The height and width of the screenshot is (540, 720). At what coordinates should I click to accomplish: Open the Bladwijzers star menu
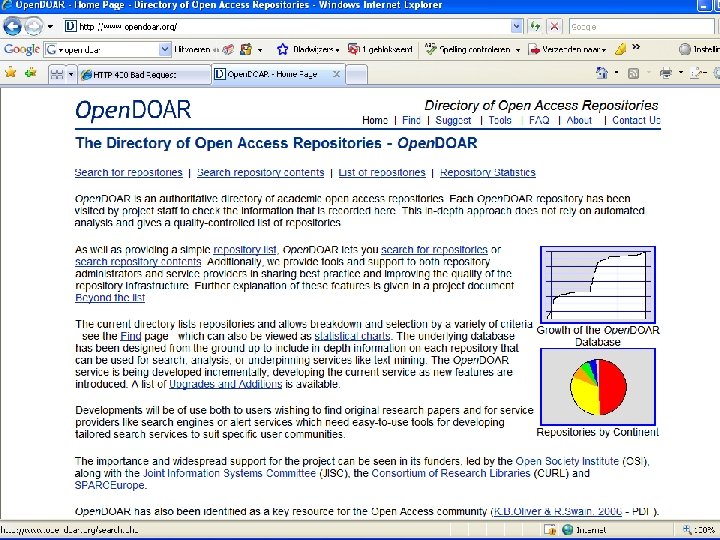[x=308, y=49]
